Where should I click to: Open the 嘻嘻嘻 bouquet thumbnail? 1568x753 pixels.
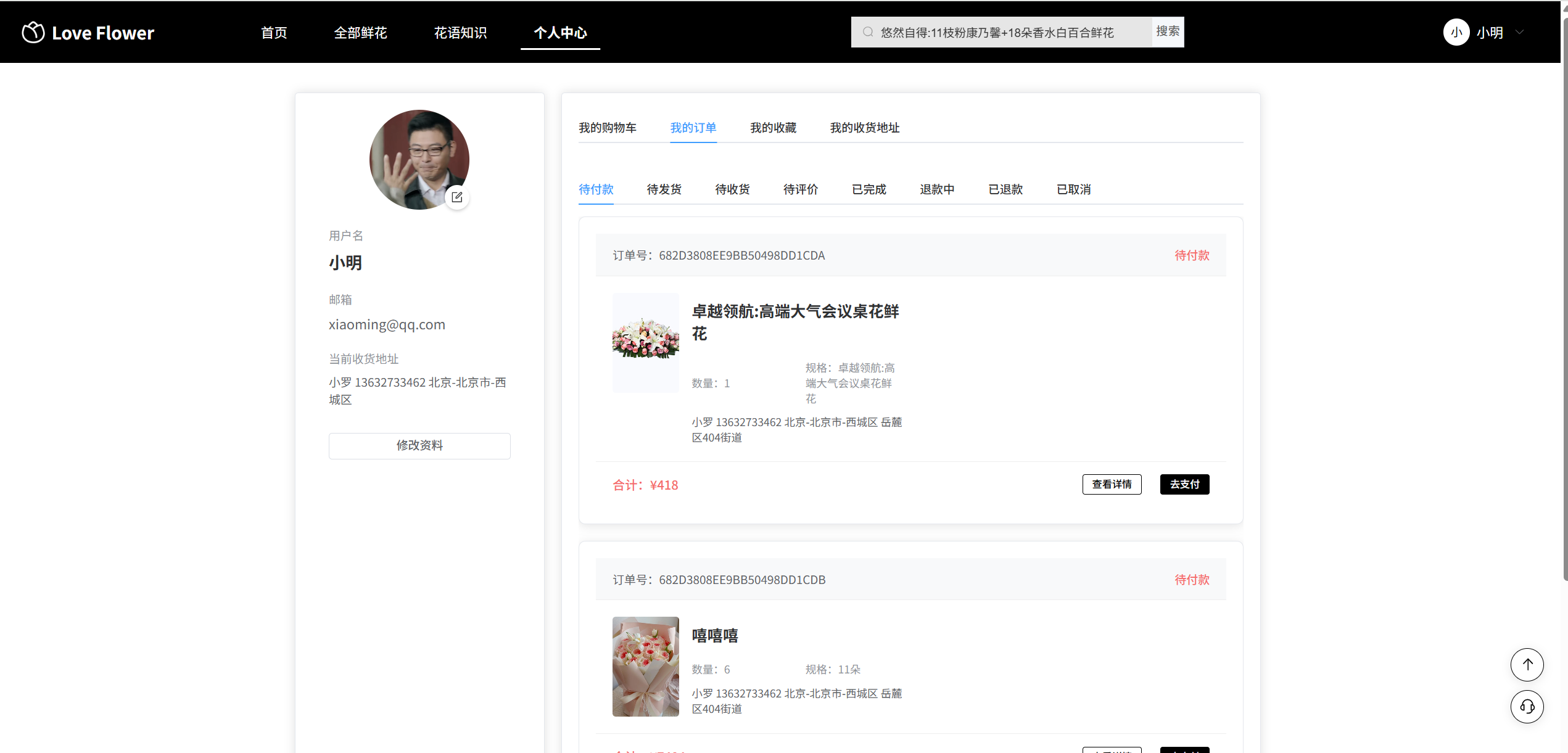[x=645, y=666]
